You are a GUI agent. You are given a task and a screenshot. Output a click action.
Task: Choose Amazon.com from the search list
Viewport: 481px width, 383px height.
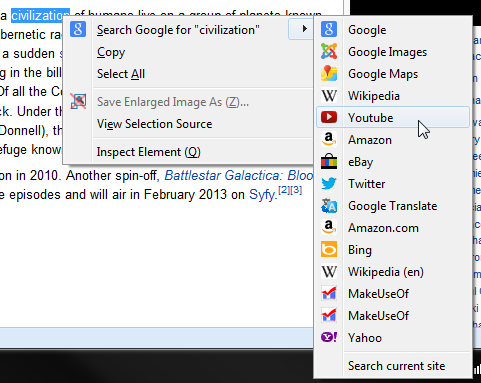(x=383, y=228)
